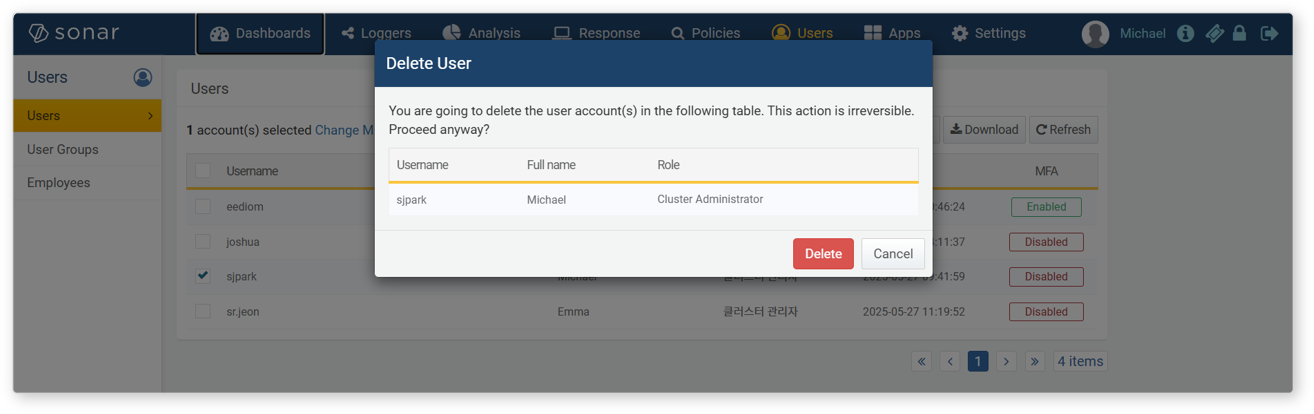Open the Apps grid menu

click(x=892, y=33)
